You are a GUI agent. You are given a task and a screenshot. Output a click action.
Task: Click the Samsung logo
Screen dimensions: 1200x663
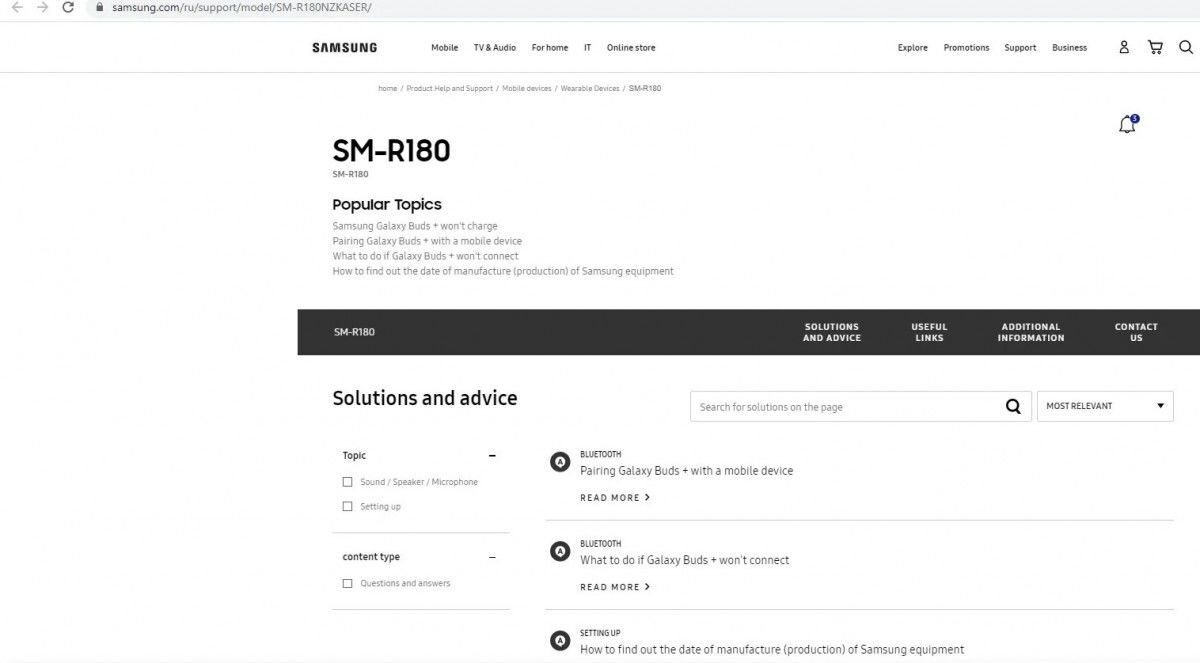point(344,47)
